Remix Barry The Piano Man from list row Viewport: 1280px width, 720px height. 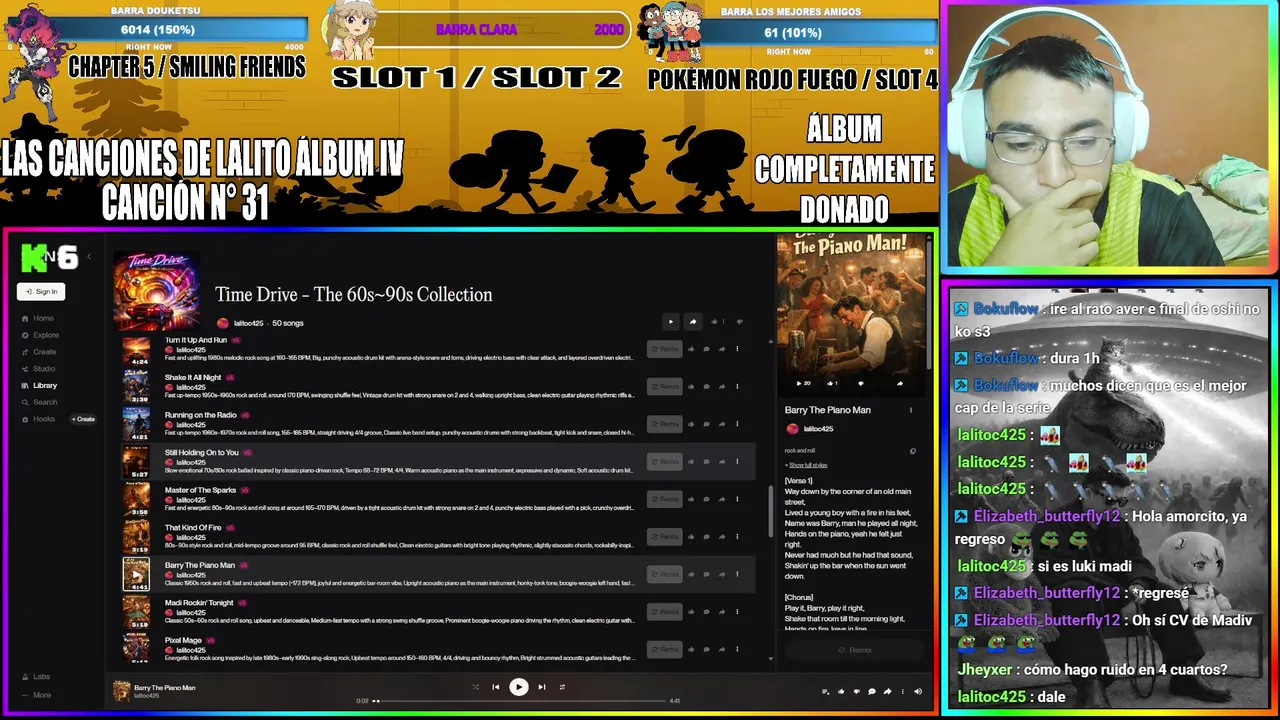(664, 574)
